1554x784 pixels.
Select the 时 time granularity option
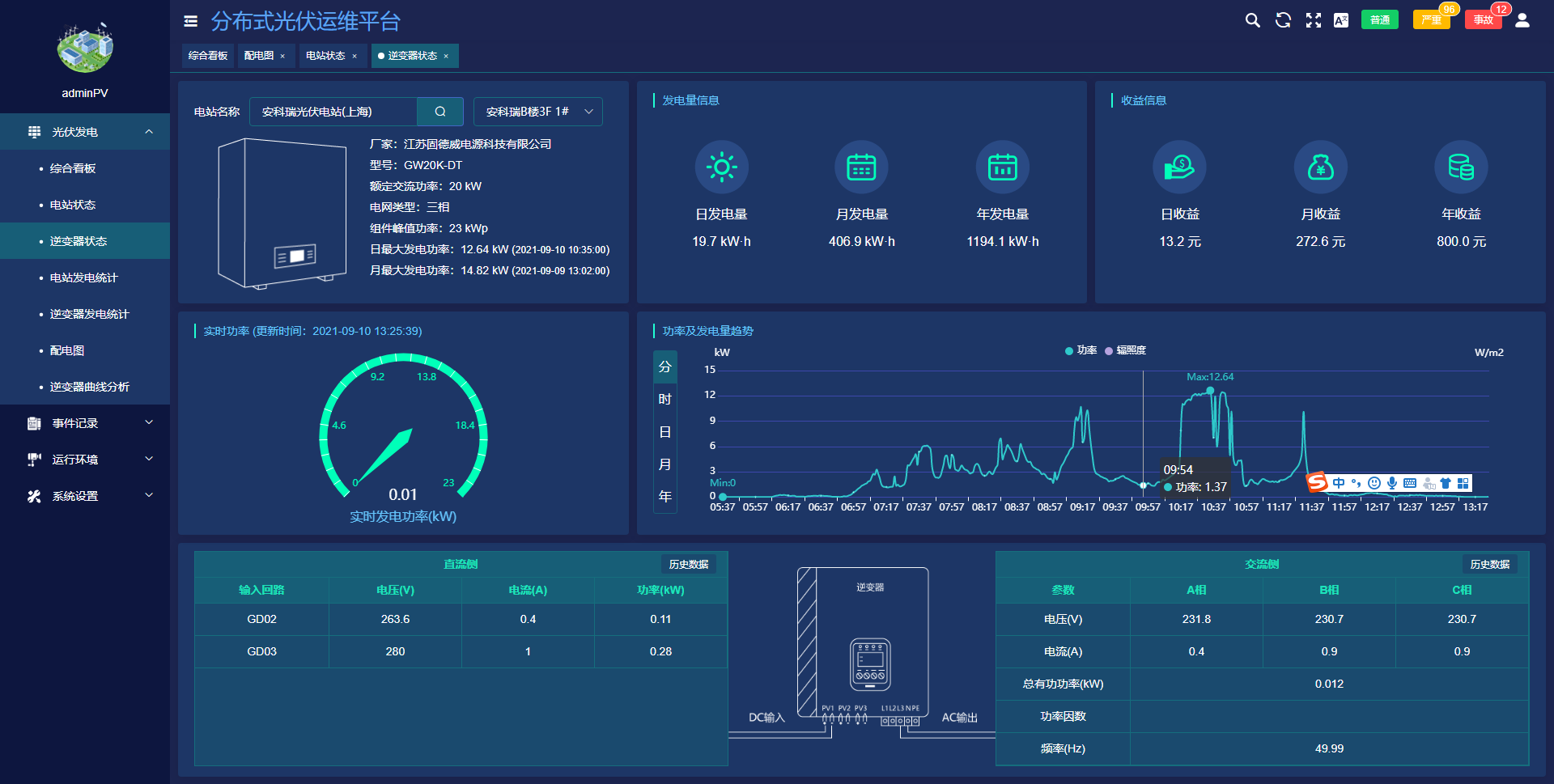pyautogui.click(x=664, y=399)
